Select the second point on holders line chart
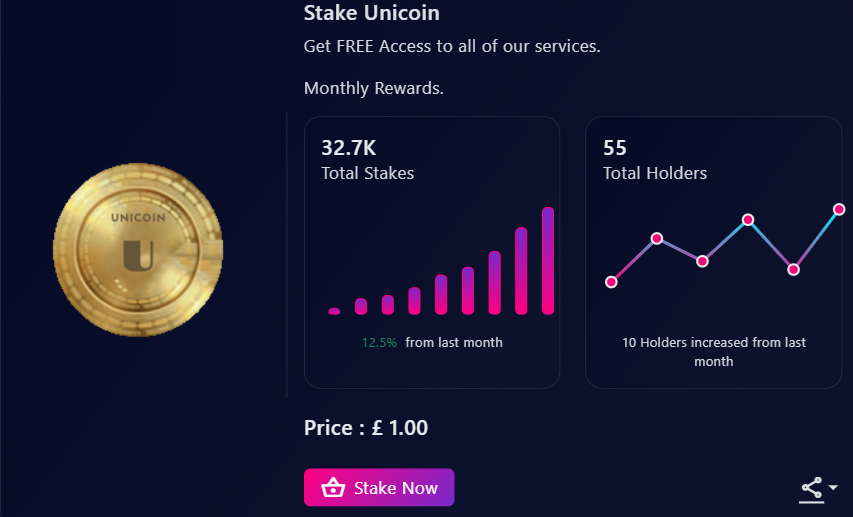The height and width of the screenshot is (517, 853). coord(657,238)
